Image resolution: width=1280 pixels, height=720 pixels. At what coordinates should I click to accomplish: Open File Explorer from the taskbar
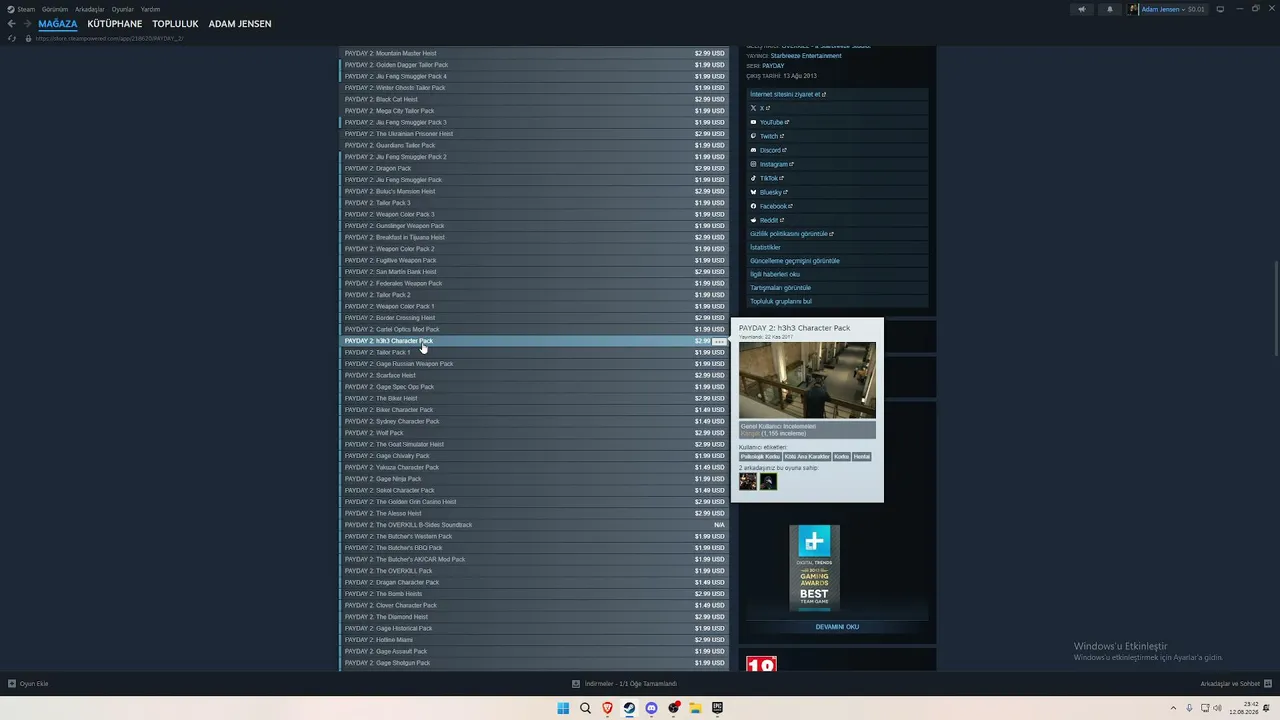pyautogui.click(x=695, y=708)
